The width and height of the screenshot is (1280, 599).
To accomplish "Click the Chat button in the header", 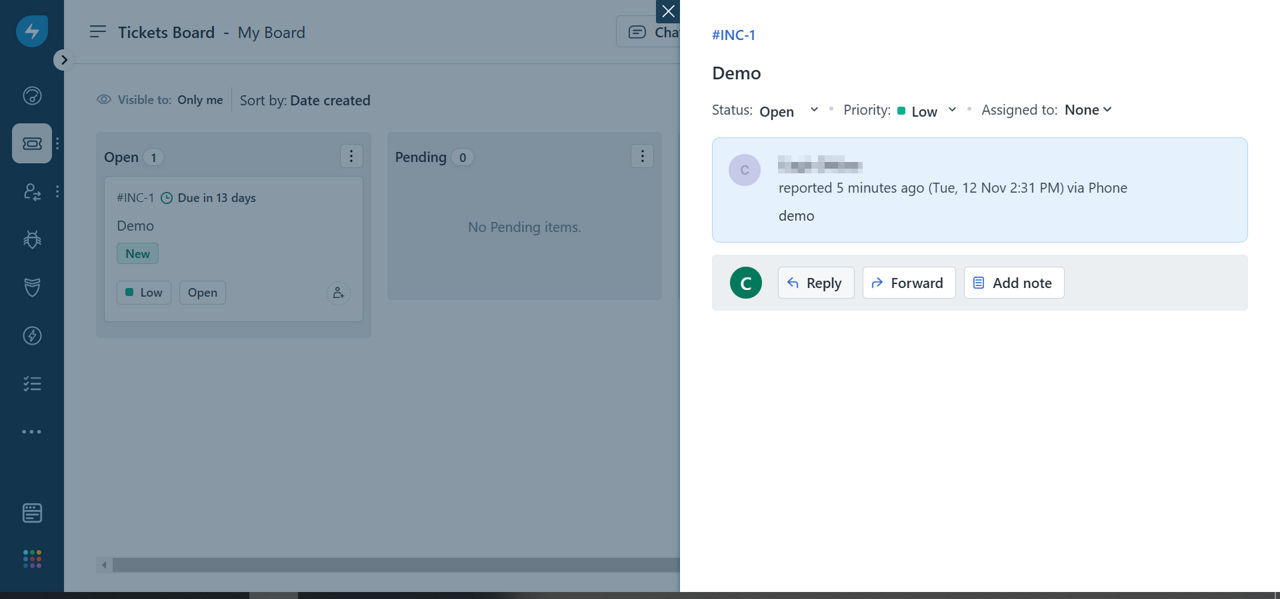I will point(649,32).
